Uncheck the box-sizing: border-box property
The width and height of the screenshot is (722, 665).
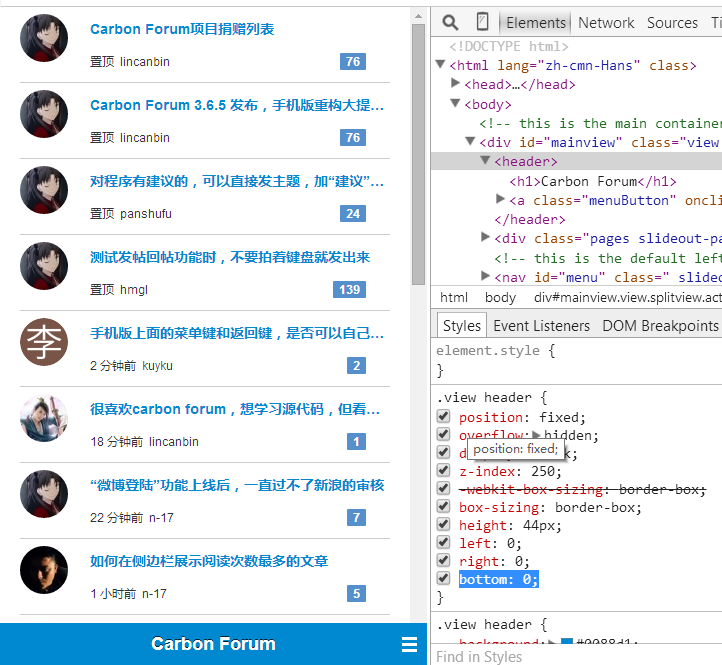[443, 506]
